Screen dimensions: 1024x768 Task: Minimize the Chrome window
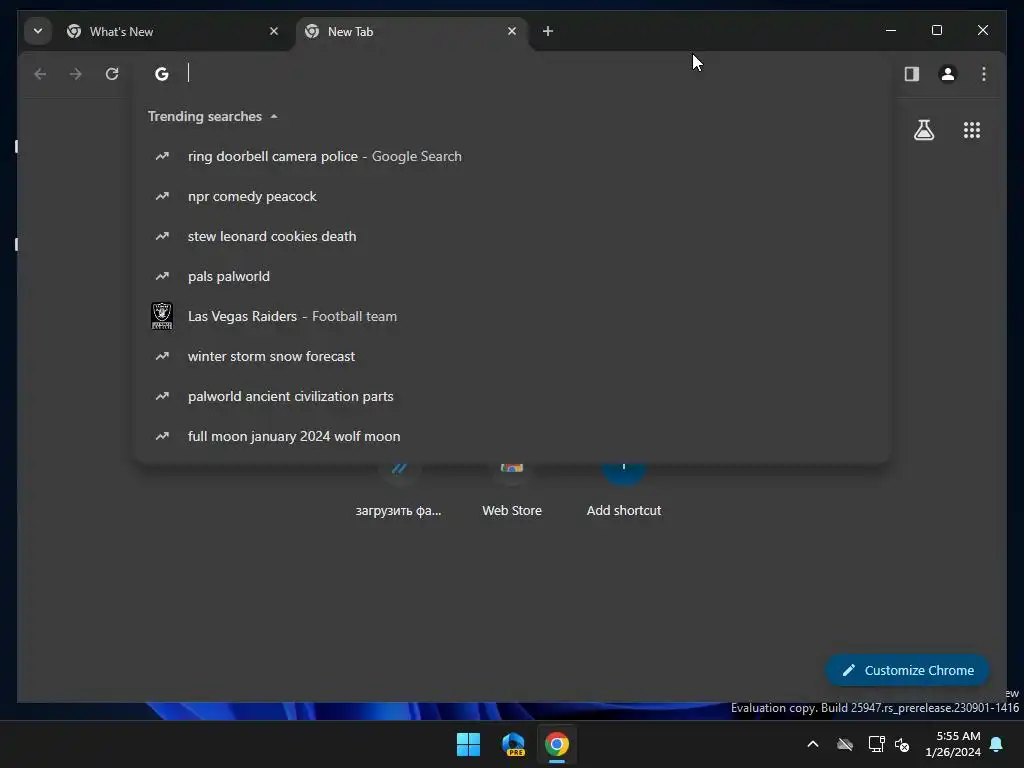click(x=891, y=30)
